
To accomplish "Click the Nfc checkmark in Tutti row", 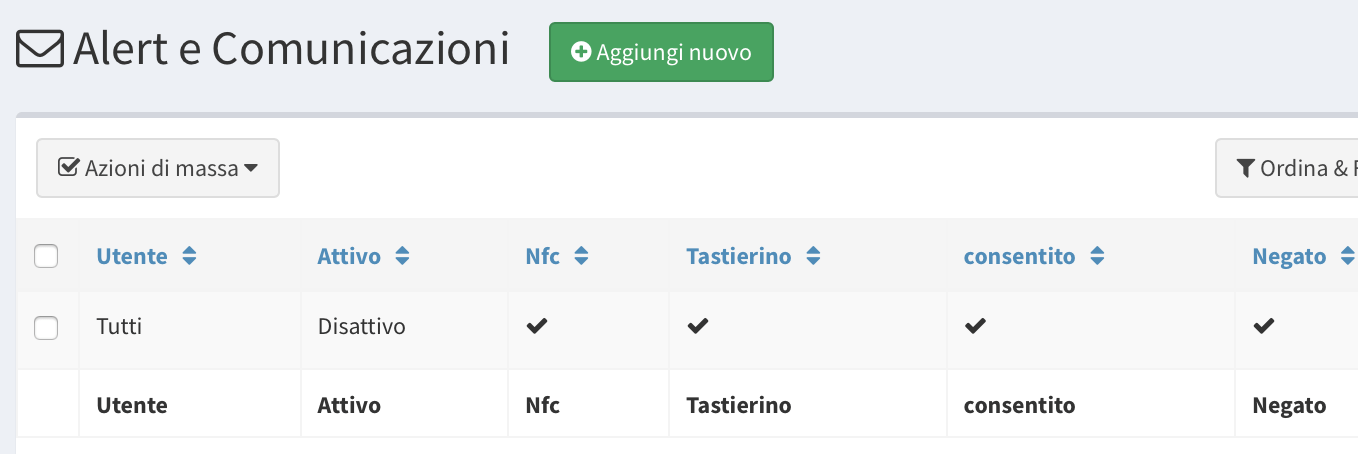I will click(x=537, y=326).
